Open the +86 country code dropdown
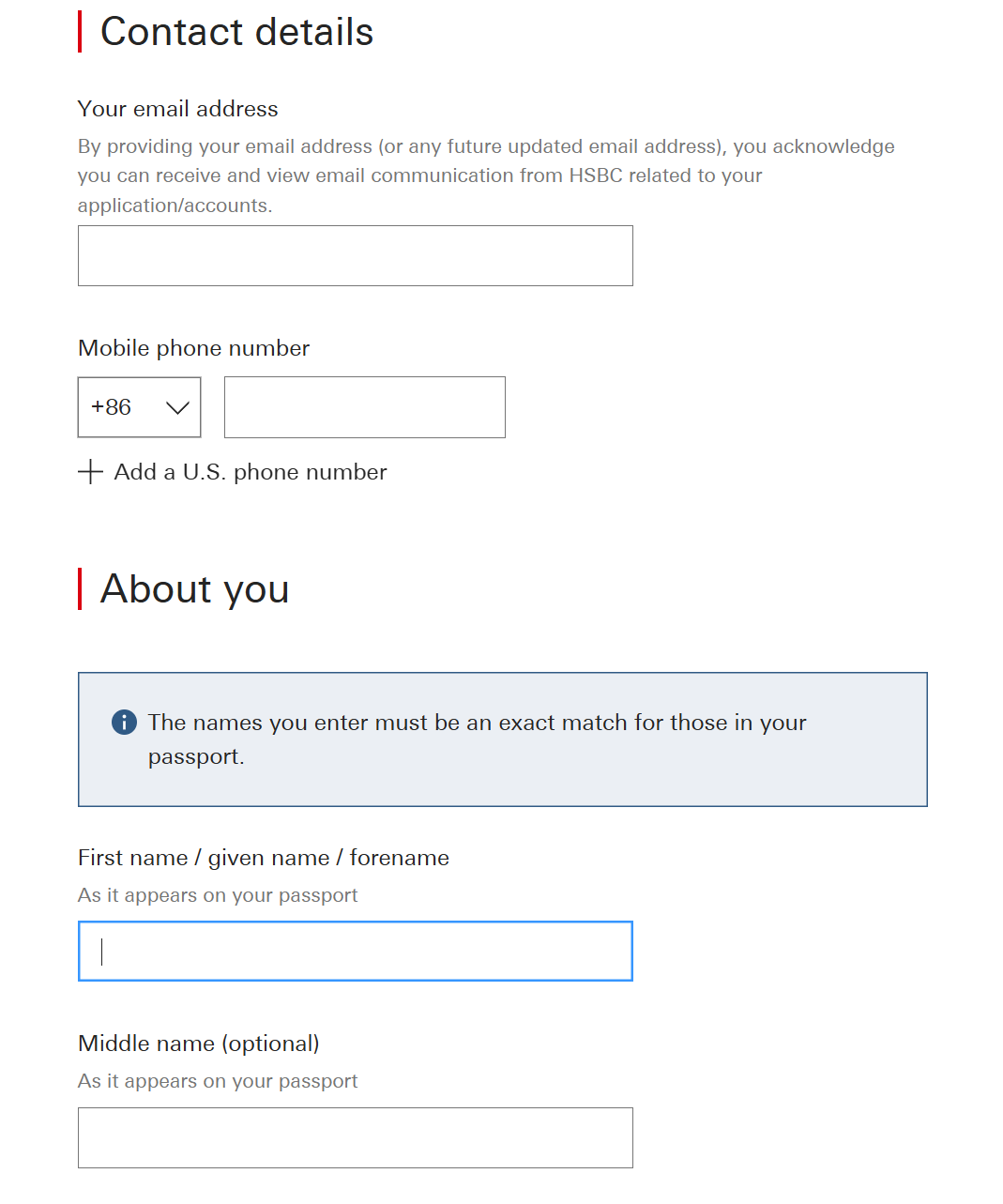This screenshot has width=1003, height=1204. [x=139, y=407]
